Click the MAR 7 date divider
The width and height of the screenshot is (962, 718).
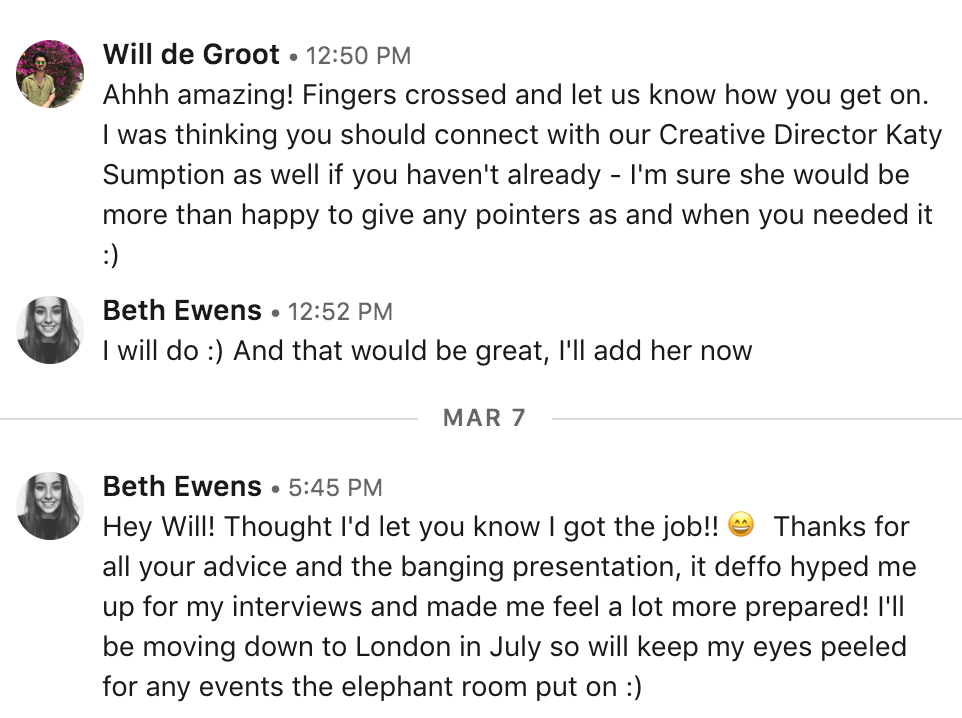(x=484, y=417)
